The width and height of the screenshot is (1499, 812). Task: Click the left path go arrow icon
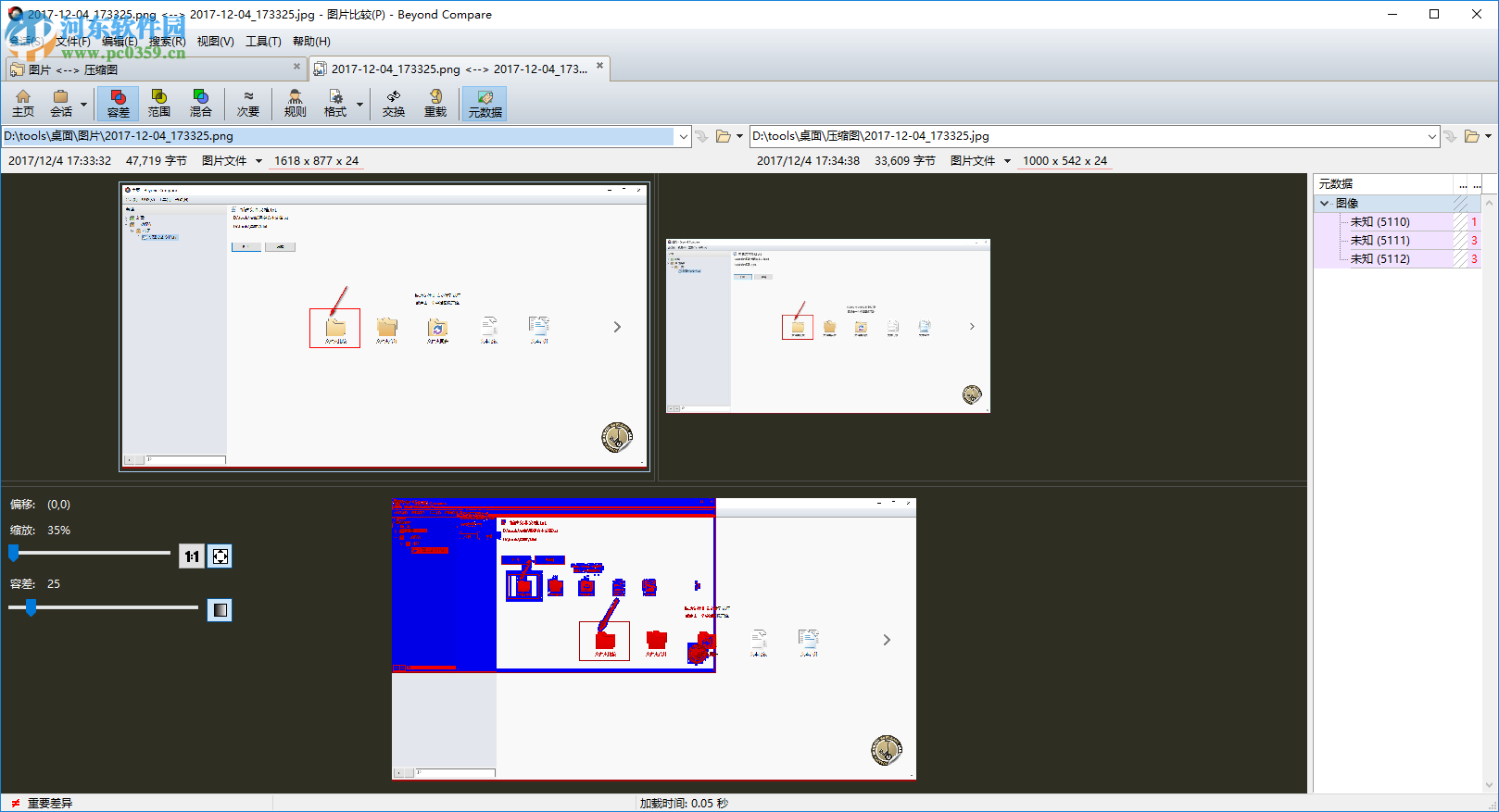click(x=702, y=136)
